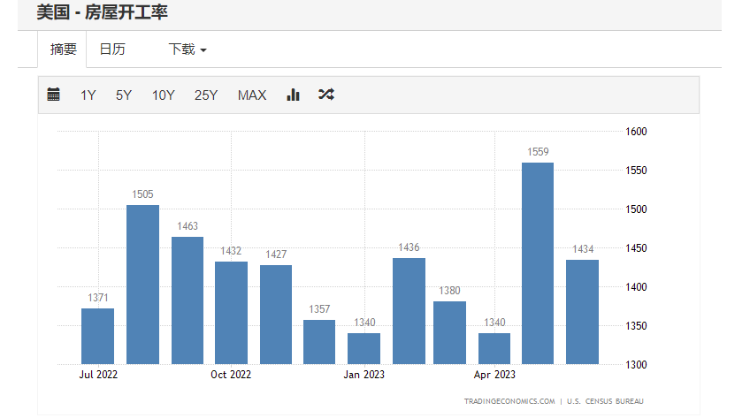Click the compare shuffle arrows icon
Screen dimensions: 750x418
[326, 95]
